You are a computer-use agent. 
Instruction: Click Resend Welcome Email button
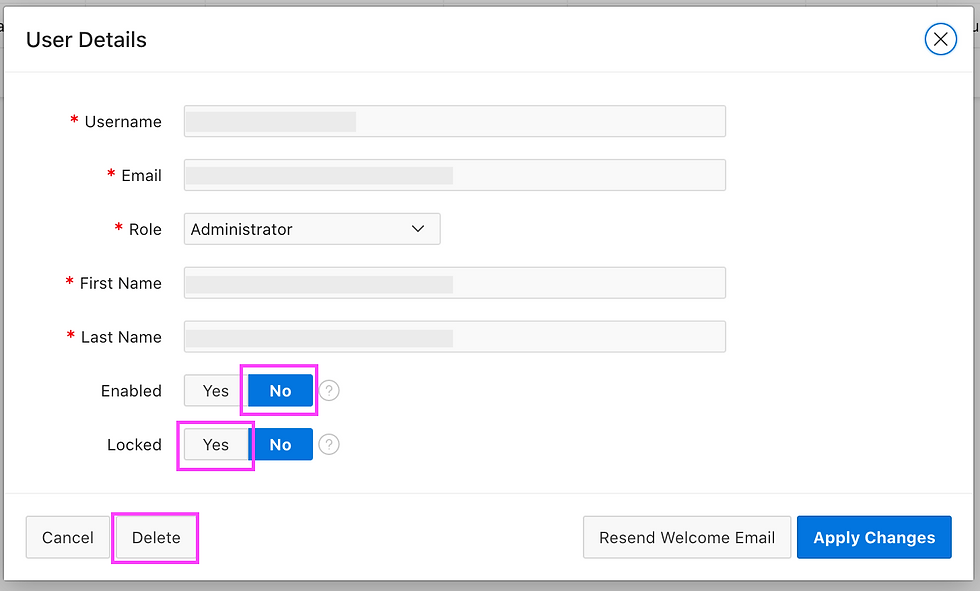(687, 537)
